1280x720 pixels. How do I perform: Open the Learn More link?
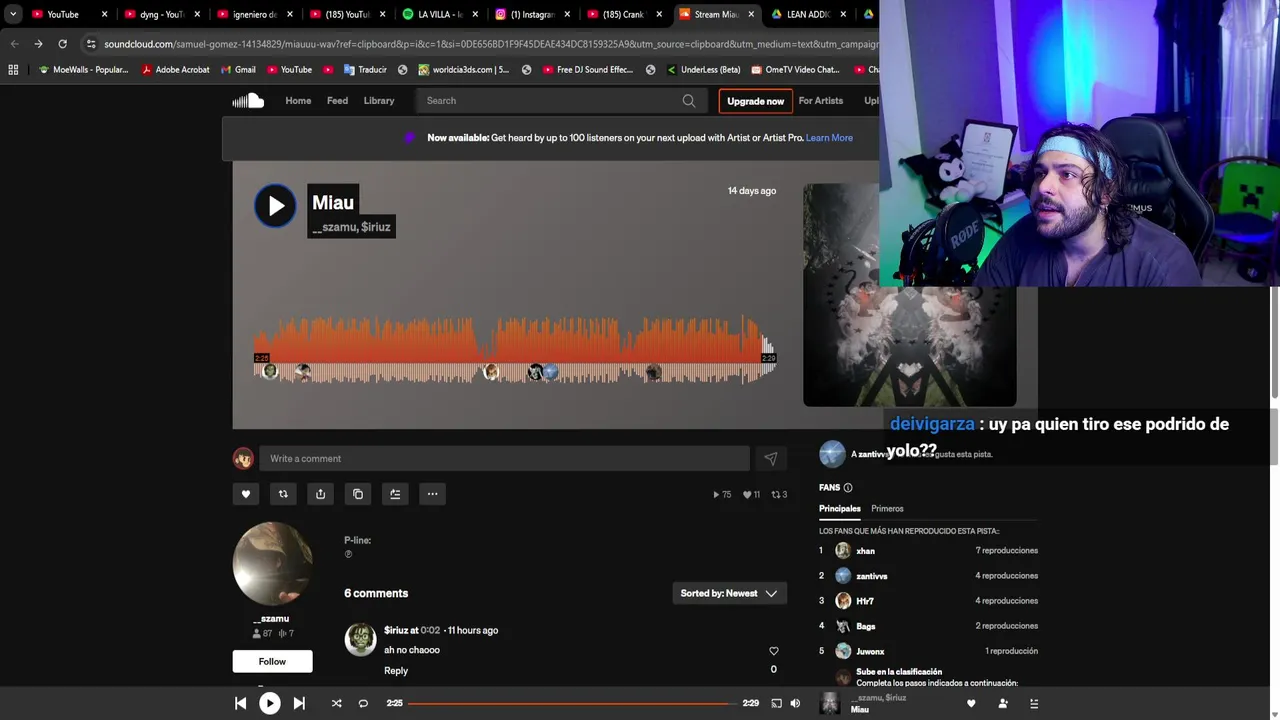click(x=829, y=138)
